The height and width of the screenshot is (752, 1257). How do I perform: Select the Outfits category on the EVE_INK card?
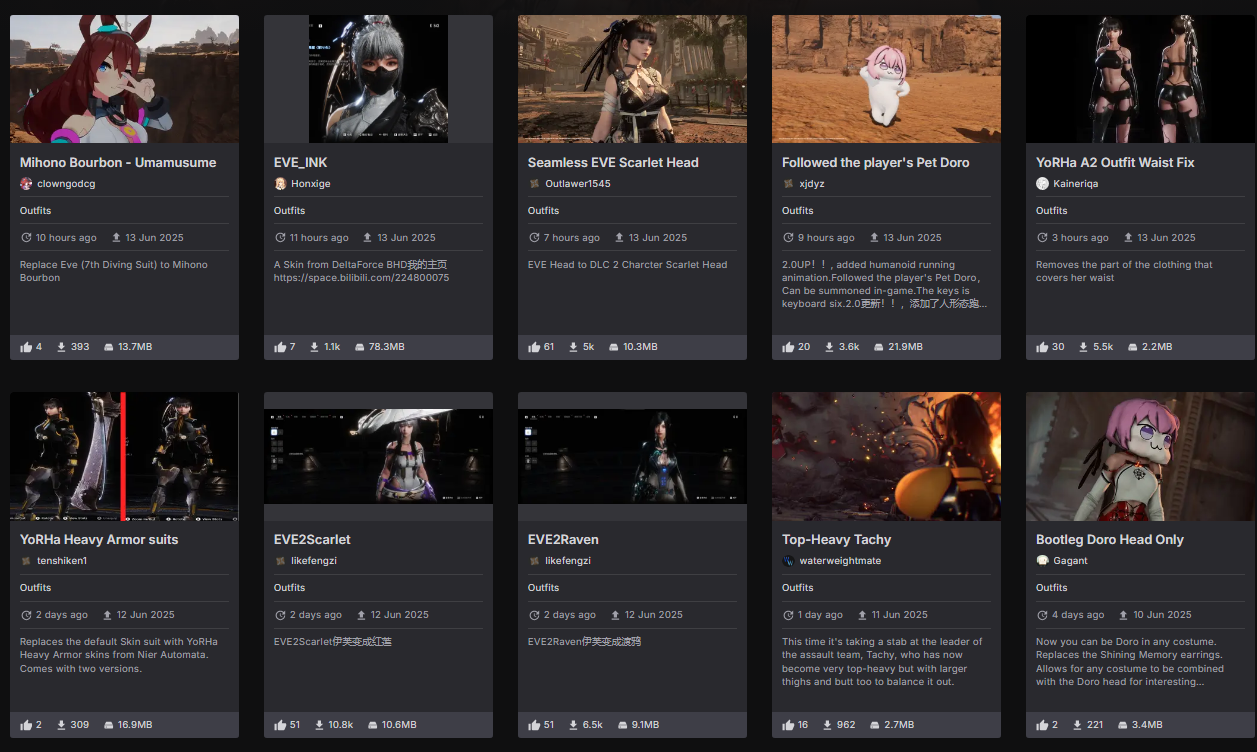pos(289,211)
